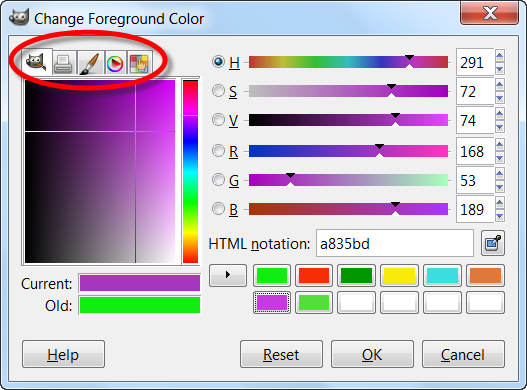Open the Palette tab
This screenshot has height=390, width=527.
139,64
